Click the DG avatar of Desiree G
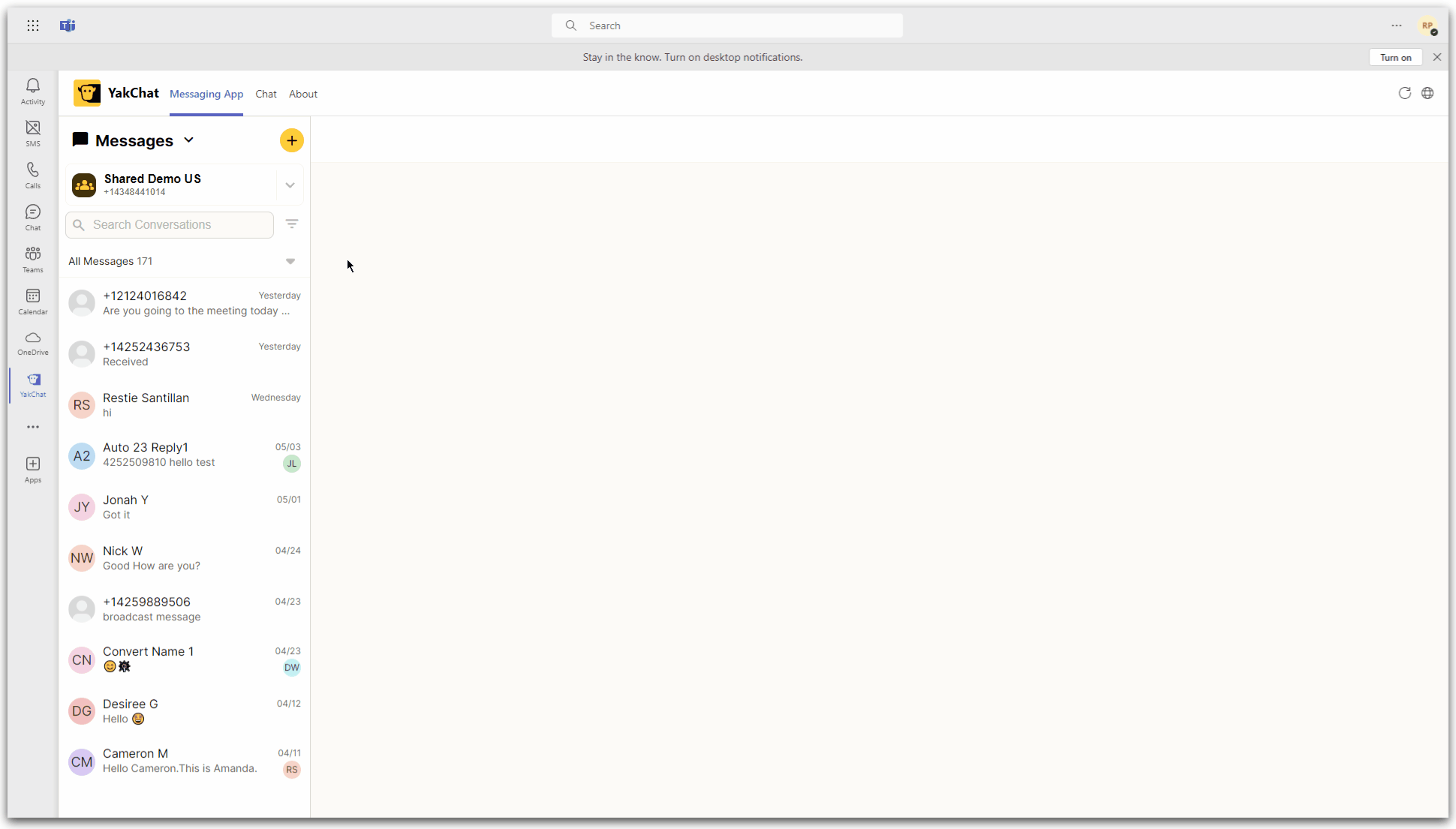This screenshot has height=829, width=1456. (82, 711)
